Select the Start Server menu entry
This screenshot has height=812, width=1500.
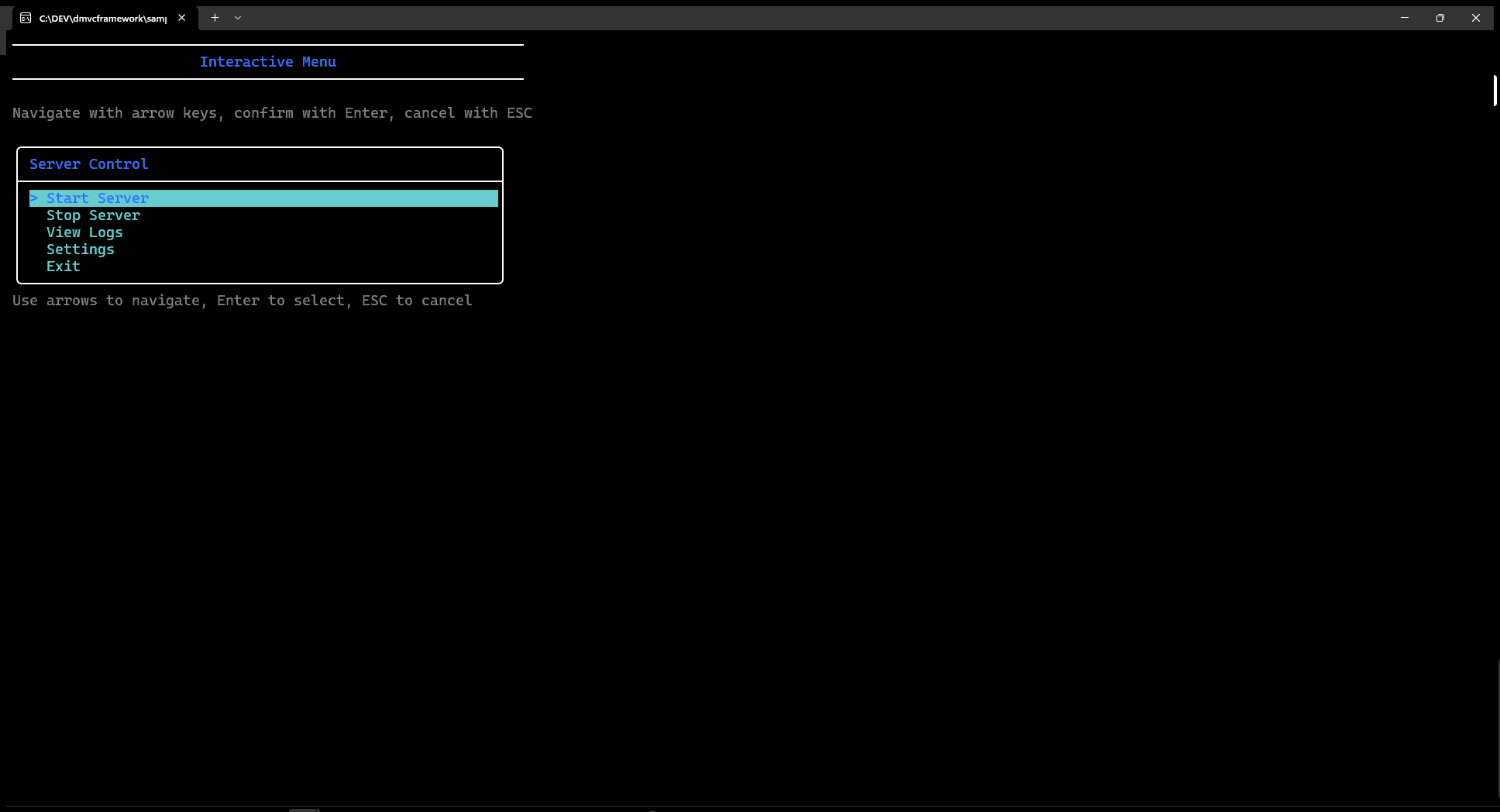263,198
